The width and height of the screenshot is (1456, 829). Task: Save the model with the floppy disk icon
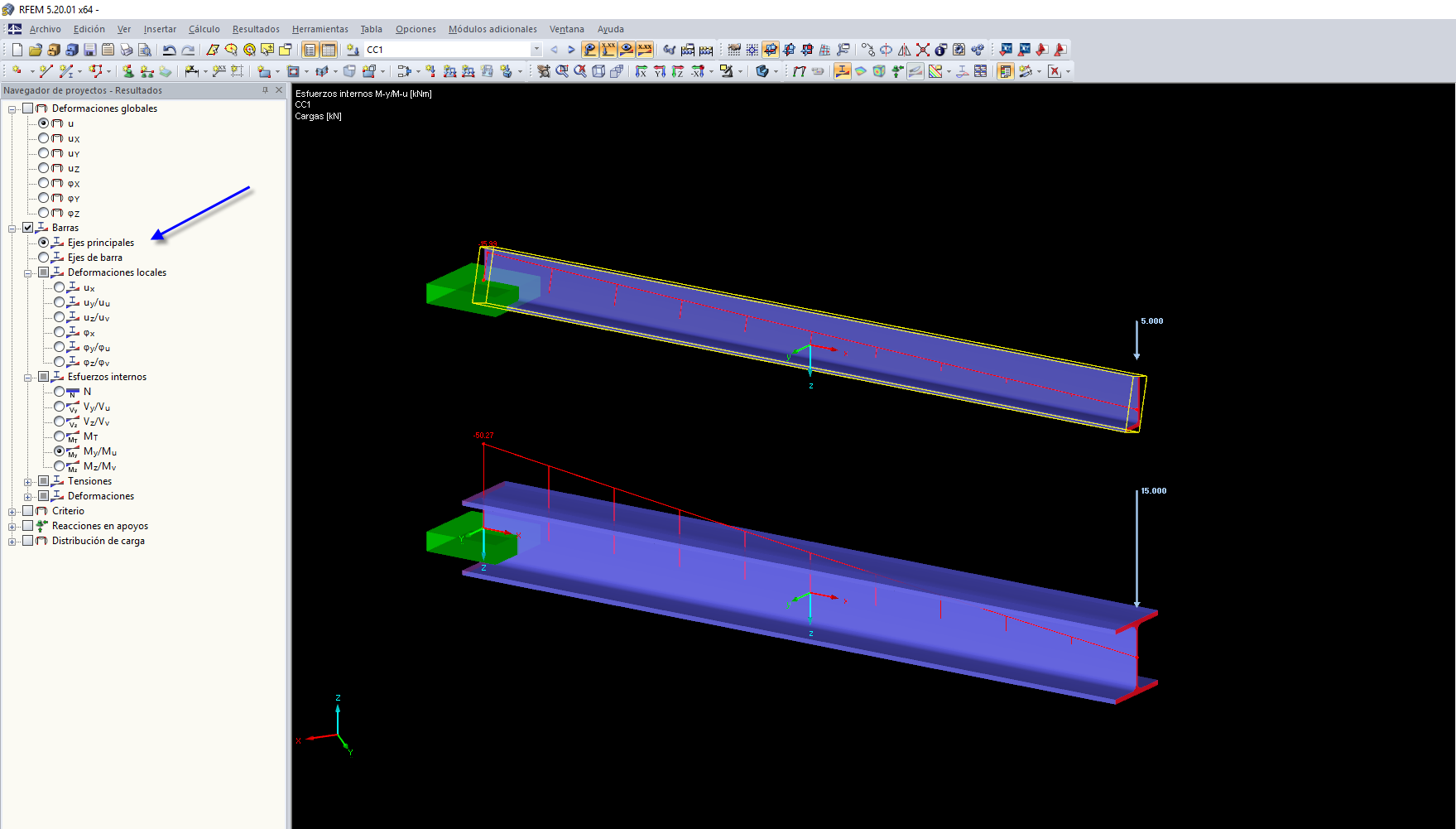(x=89, y=50)
